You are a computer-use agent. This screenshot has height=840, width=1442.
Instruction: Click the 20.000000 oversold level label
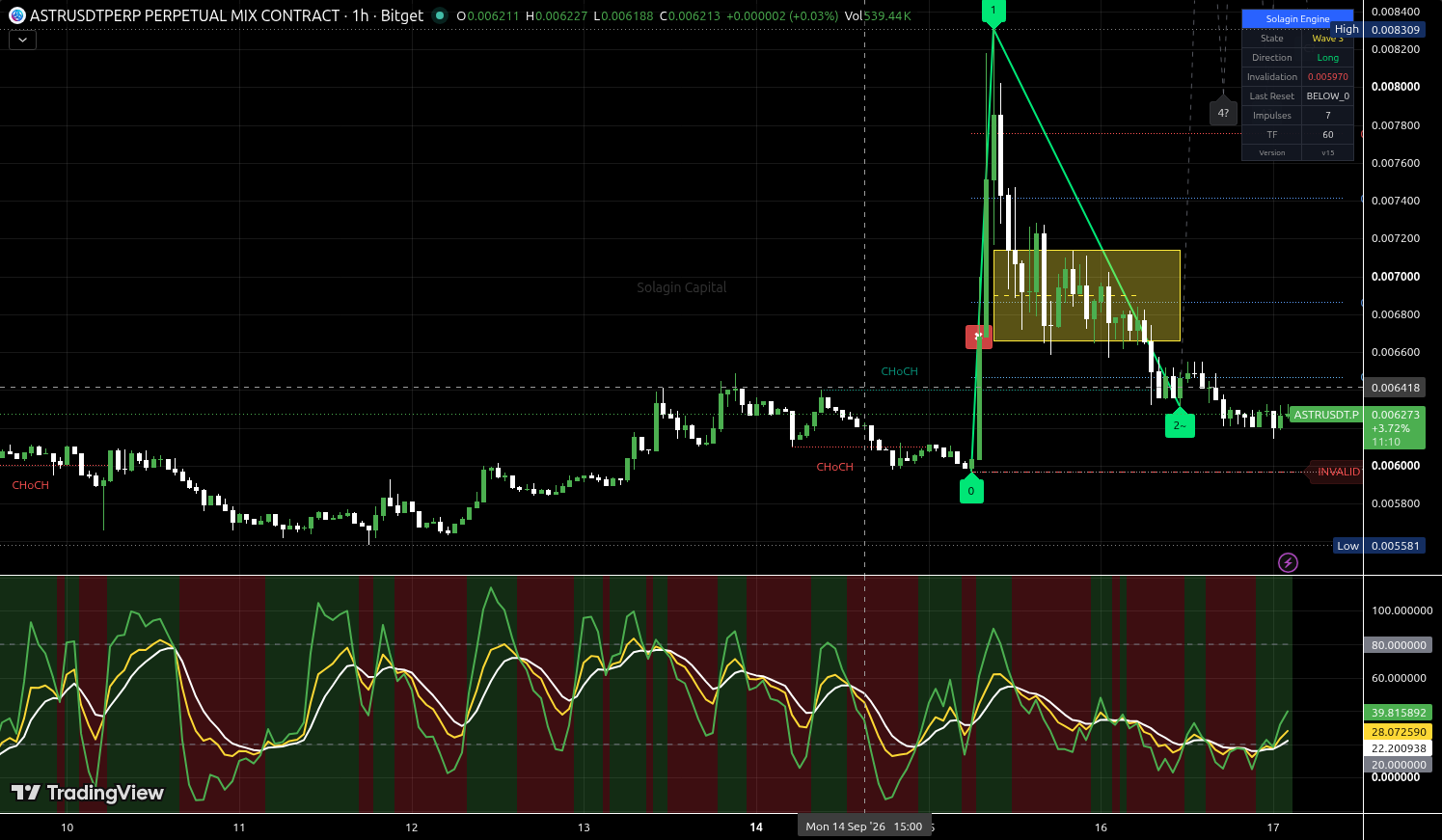coord(1398,765)
